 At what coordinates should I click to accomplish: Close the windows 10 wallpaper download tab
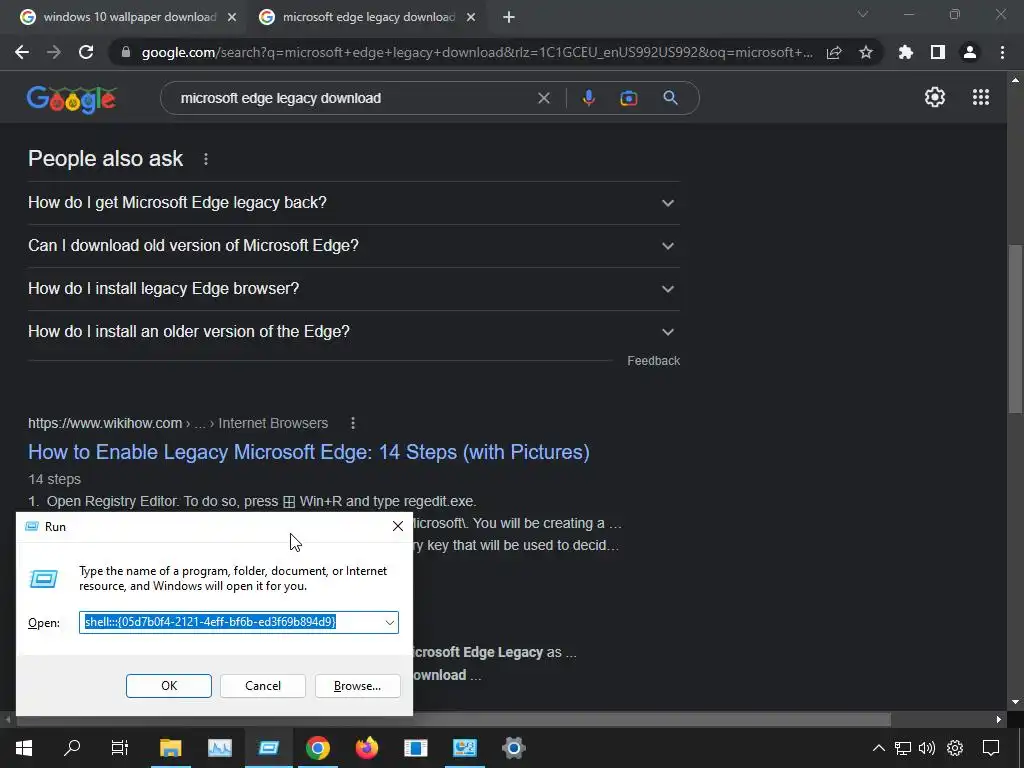[x=232, y=18]
